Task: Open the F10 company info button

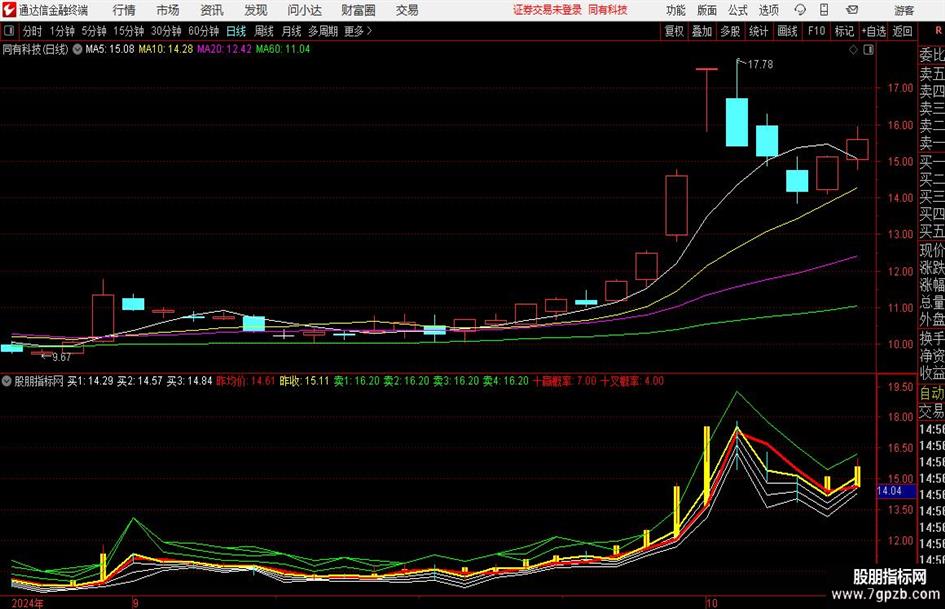Action: pos(816,31)
